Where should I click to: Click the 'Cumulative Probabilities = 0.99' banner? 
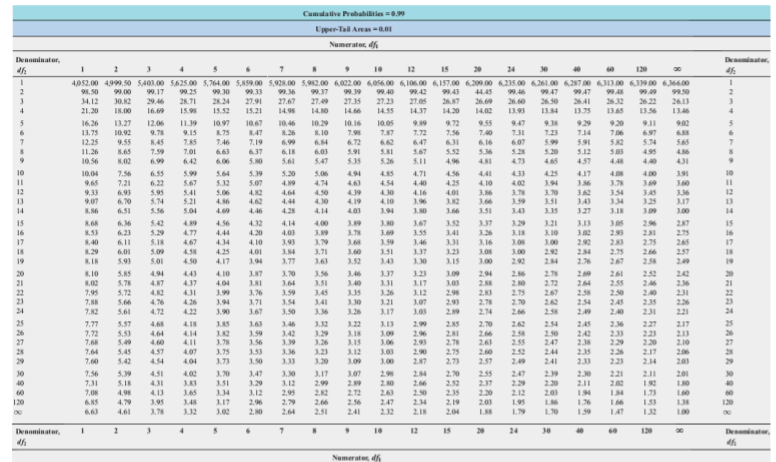[391, 13]
